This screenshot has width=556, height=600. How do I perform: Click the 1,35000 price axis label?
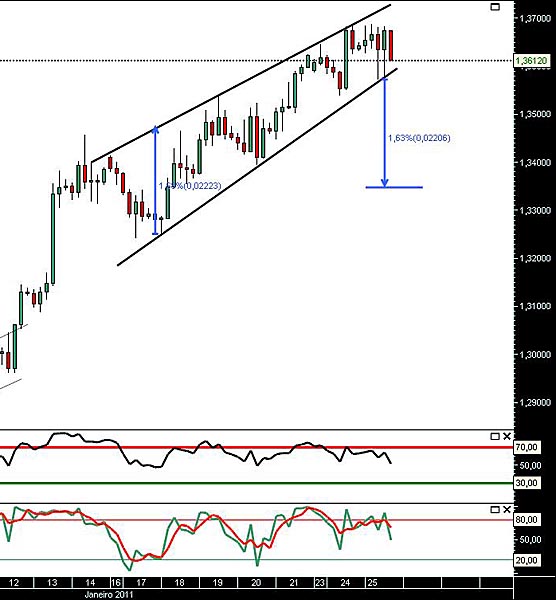[536, 114]
